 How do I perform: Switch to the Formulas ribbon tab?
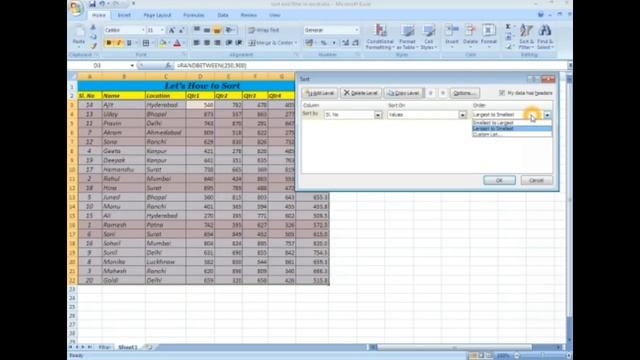coord(193,15)
